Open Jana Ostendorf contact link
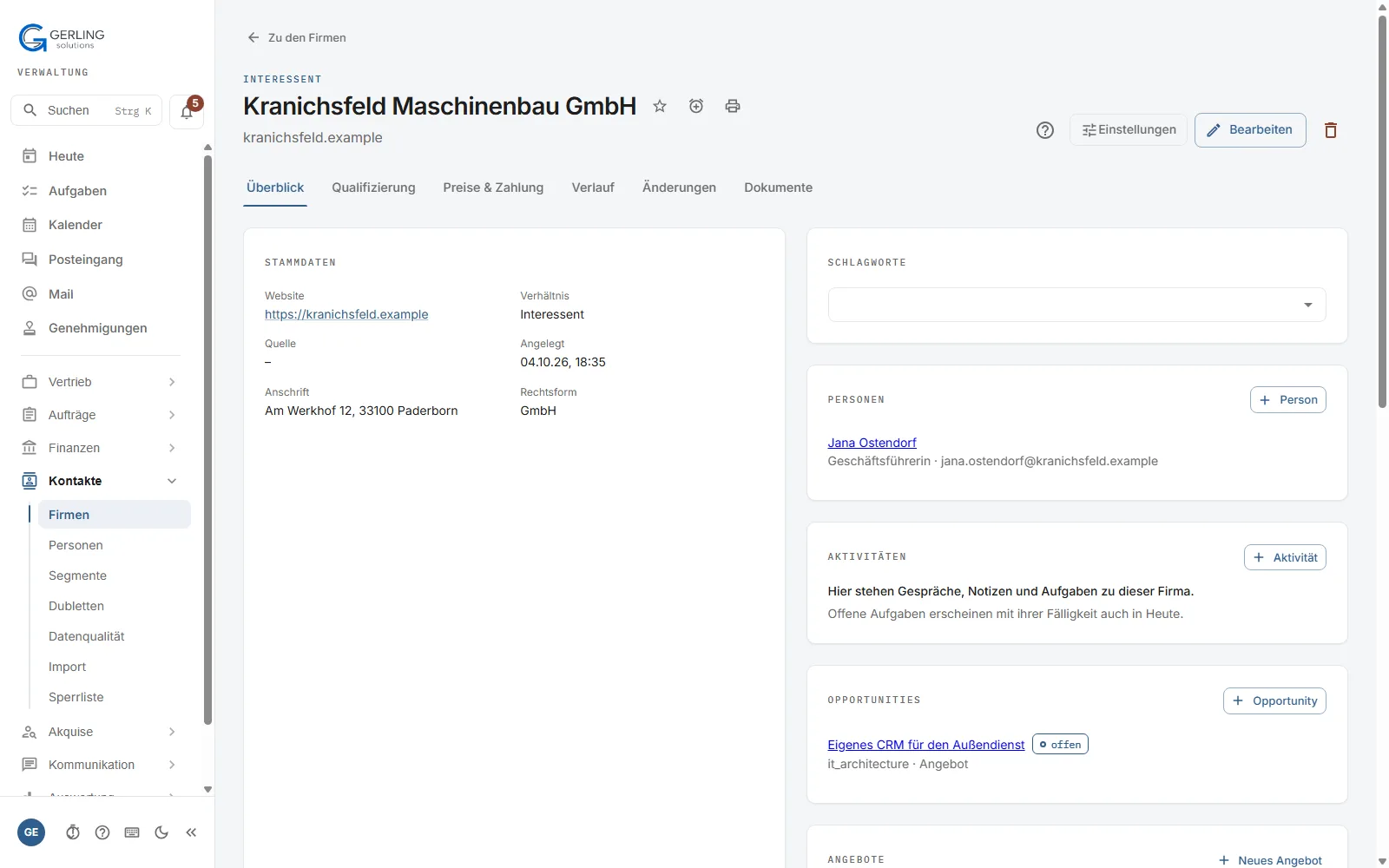 pos(872,443)
